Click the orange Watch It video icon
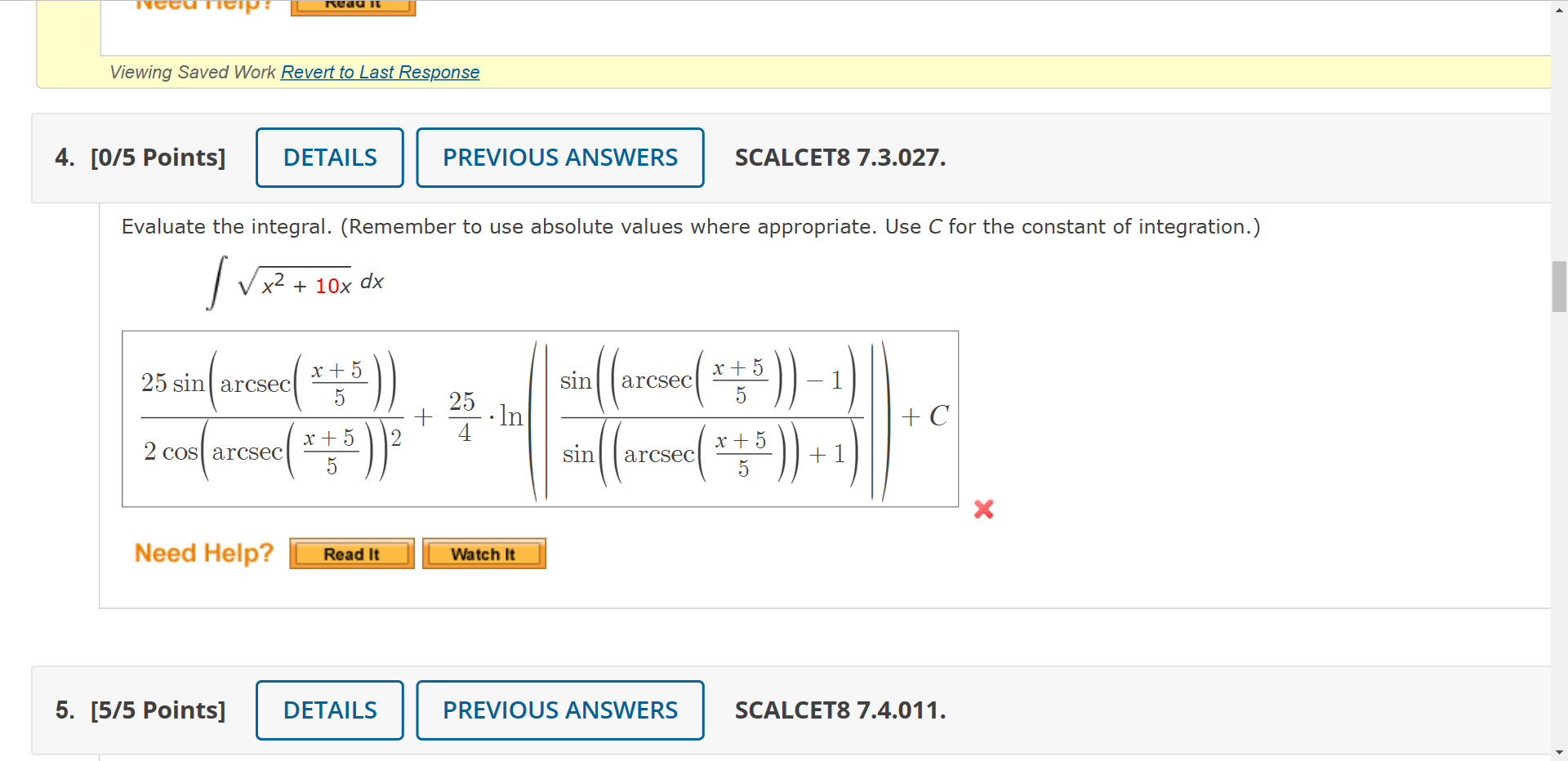 coord(483,553)
